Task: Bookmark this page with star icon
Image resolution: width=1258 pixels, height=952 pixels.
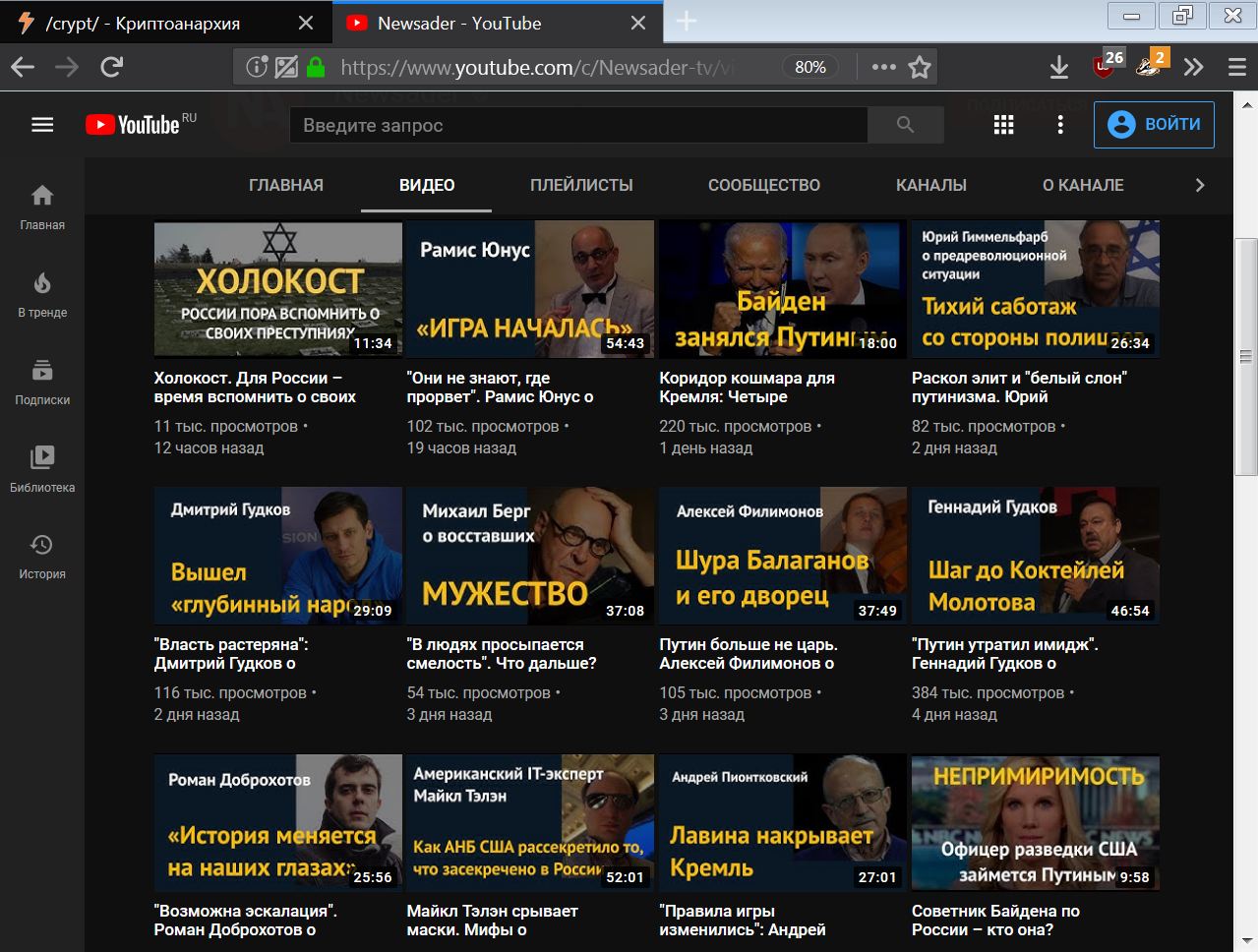Action: click(920, 67)
